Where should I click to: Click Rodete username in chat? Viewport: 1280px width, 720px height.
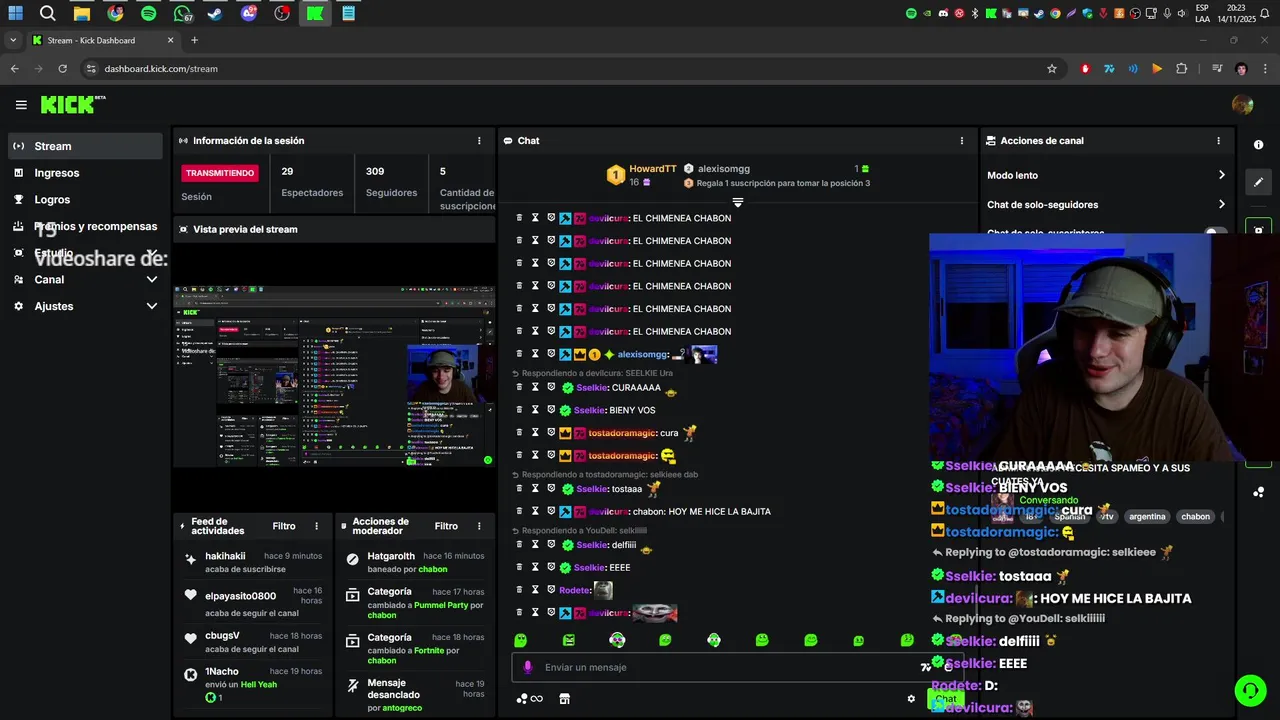(574, 590)
